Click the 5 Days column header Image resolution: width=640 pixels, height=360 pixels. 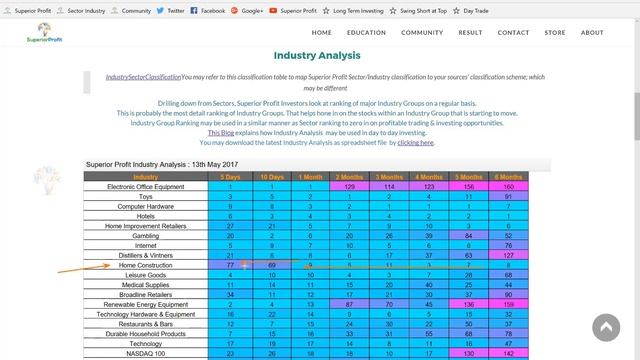pyautogui.click(x=230, y=177)
